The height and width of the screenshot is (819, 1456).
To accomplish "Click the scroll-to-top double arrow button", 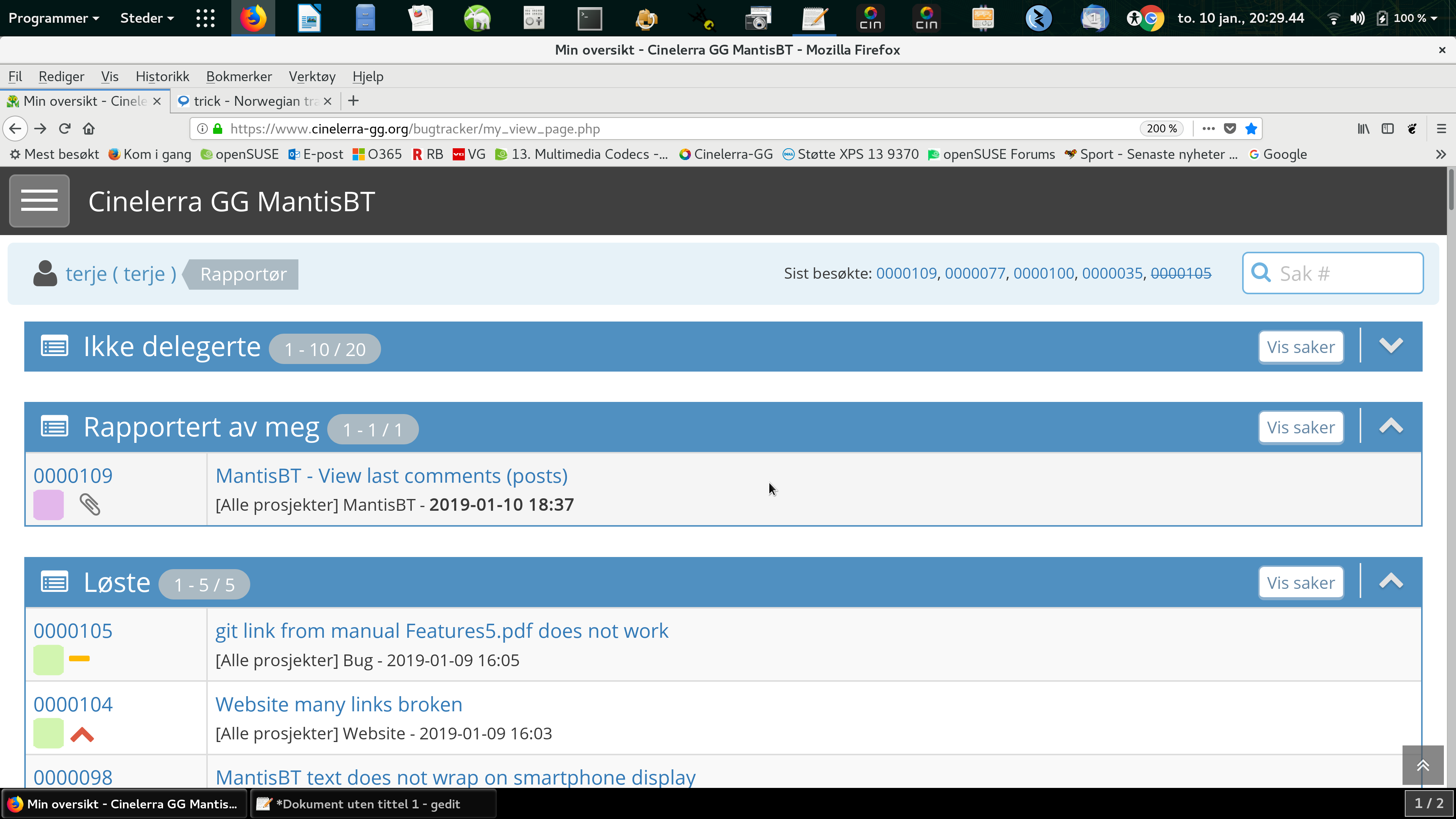I will click(1423, 765).
